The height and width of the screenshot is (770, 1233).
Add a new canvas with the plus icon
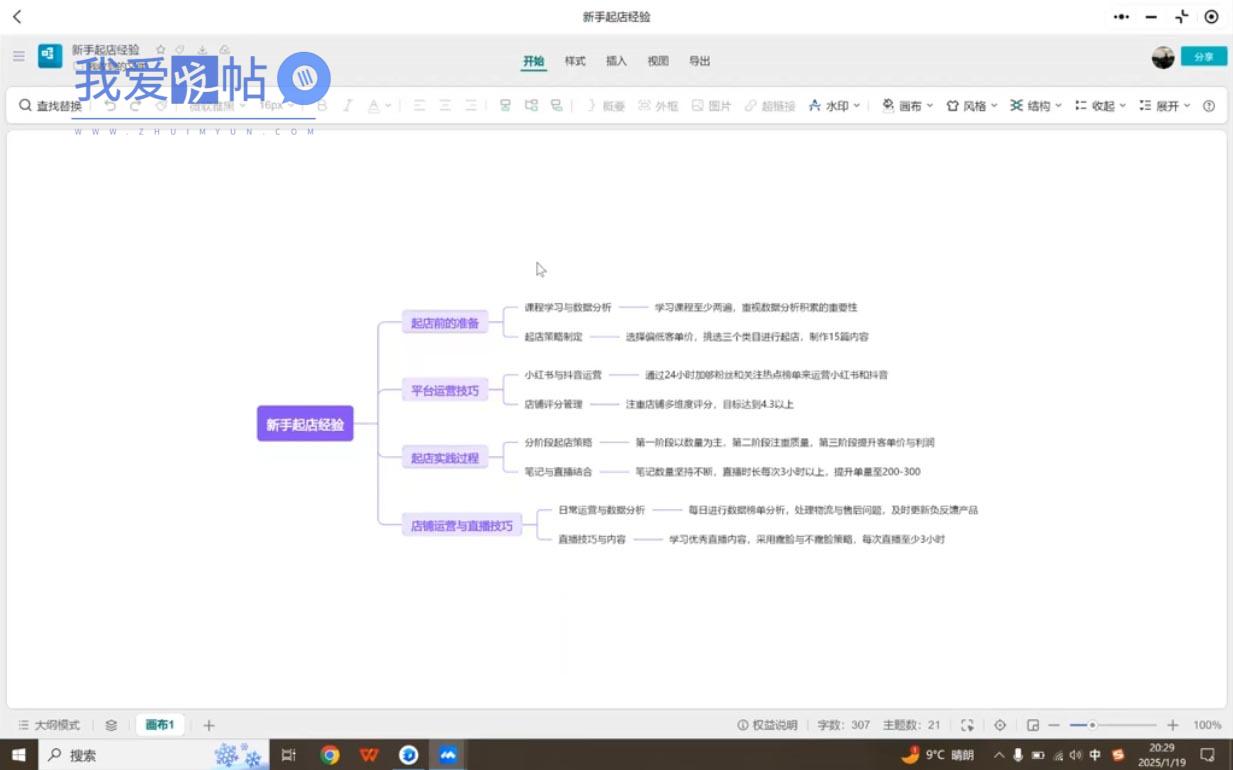coord(209,725)
